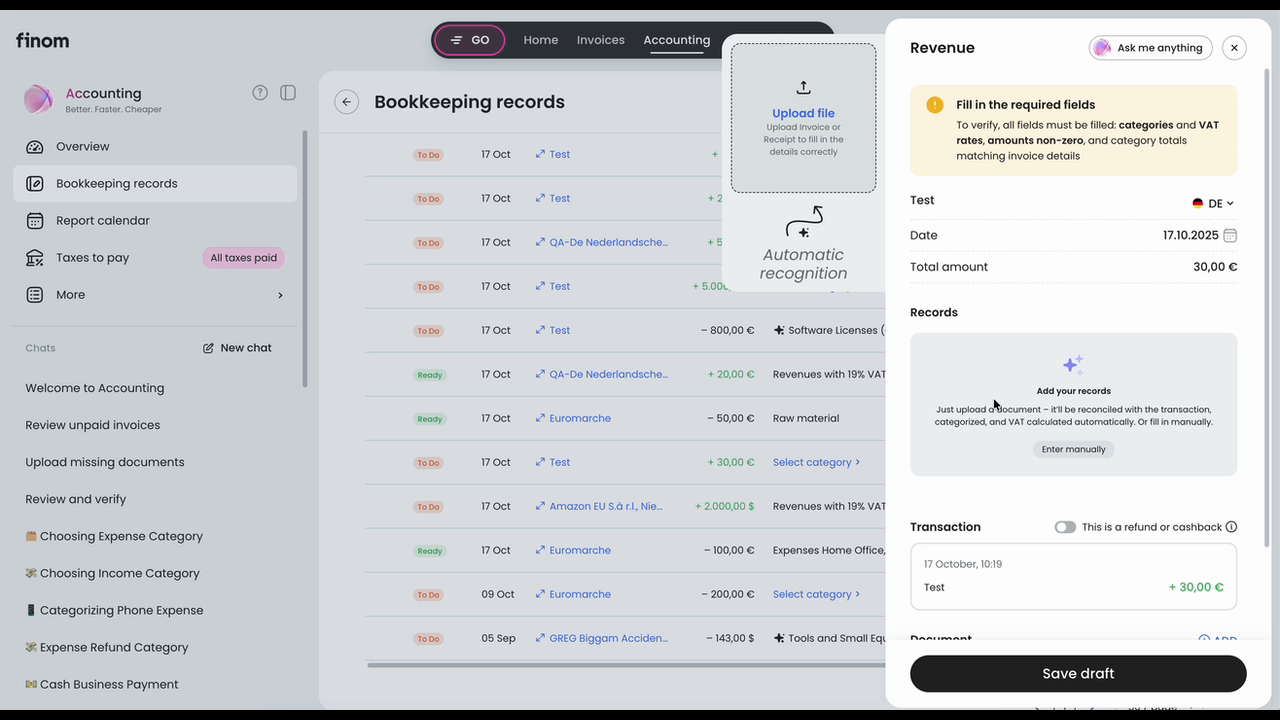Click the sparkle icon next to Tools and Small Equ
Screen dimensions: 1280x720
[779, 638]
